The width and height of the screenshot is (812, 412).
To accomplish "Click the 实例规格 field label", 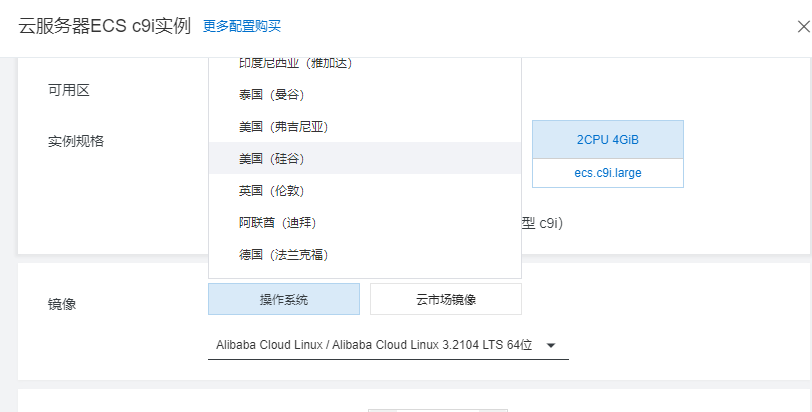I will pos(76,141).
